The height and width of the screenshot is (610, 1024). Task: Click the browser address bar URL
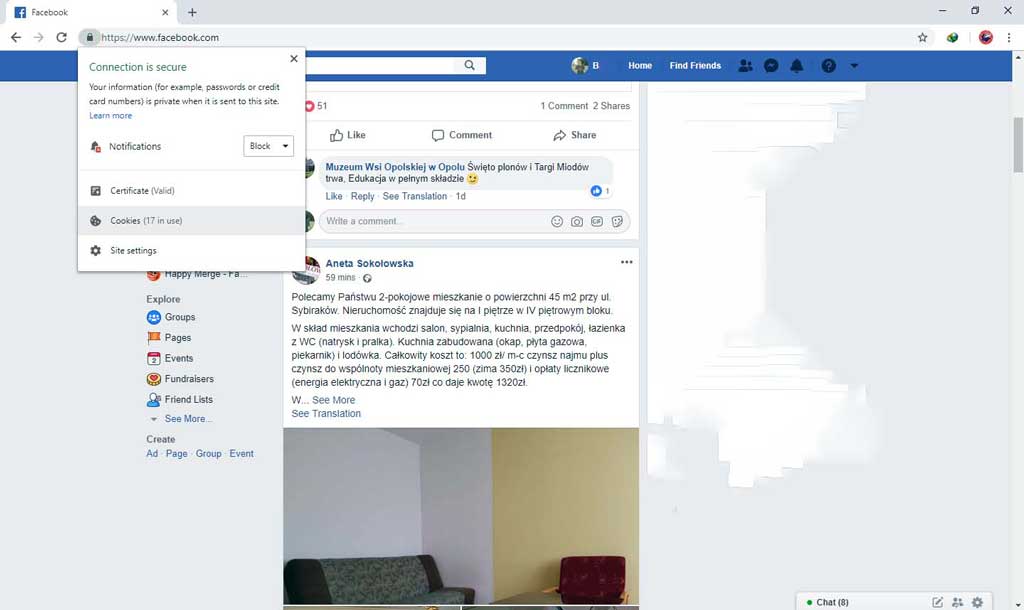160,37
